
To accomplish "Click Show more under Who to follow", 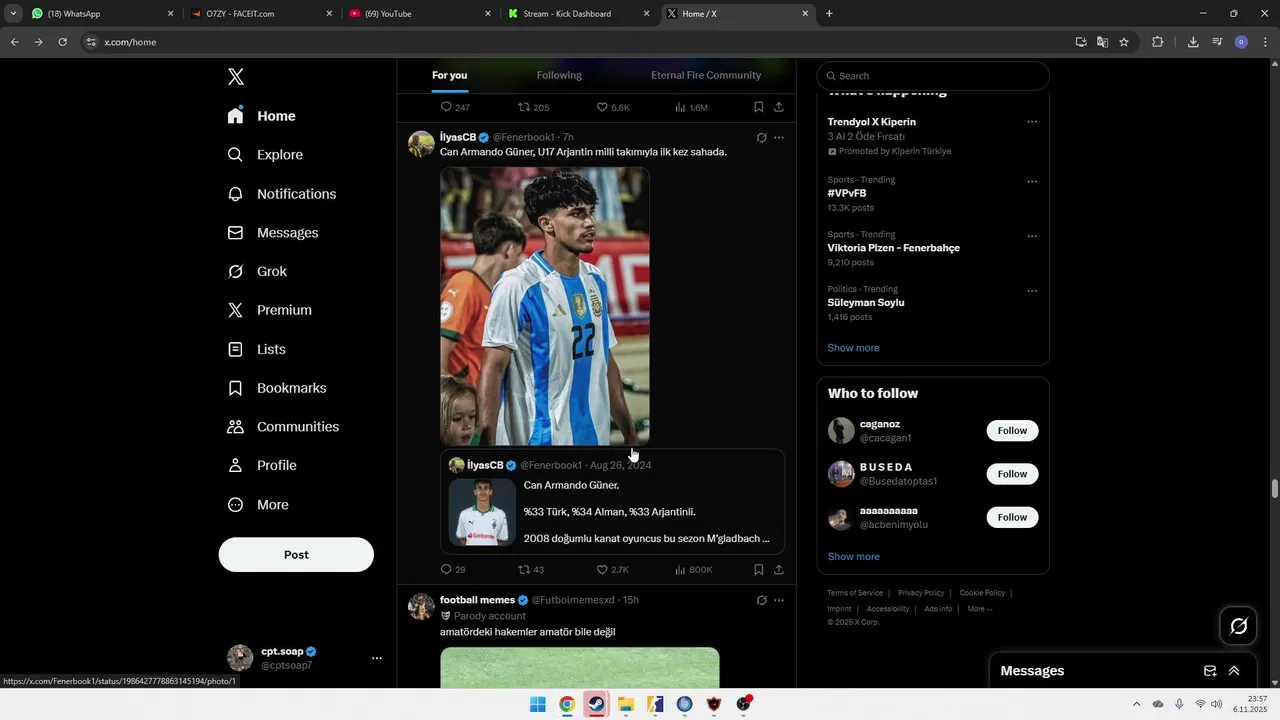I will pos(853,557).
